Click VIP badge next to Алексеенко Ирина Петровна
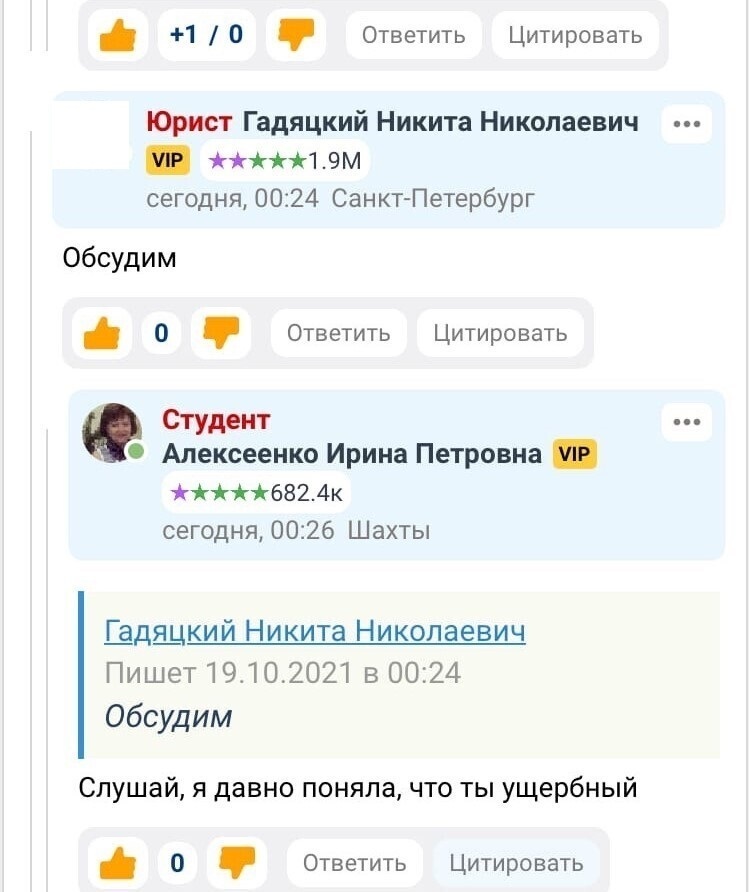 pos(575,454)
